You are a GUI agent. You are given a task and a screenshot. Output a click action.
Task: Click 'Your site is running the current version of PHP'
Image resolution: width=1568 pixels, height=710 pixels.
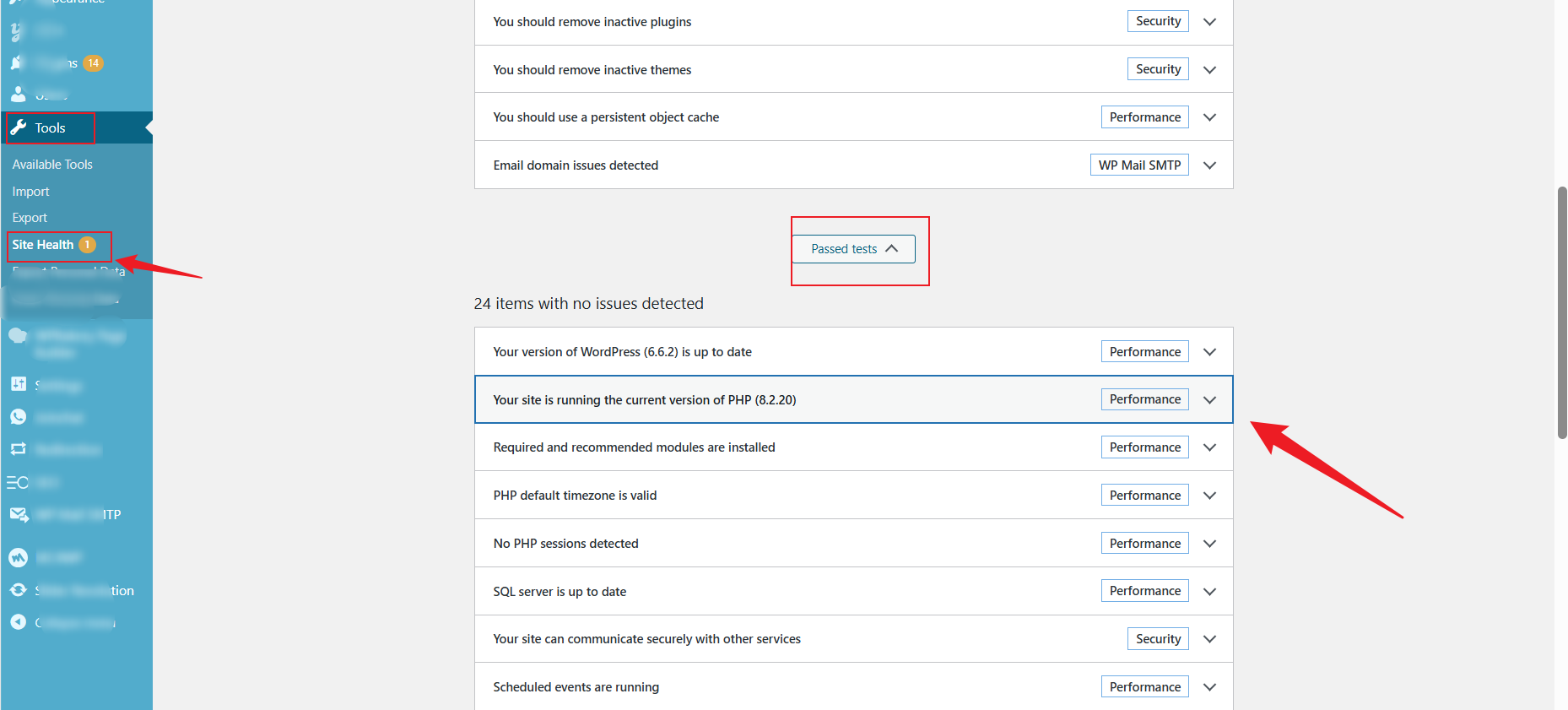click(645, 400)
